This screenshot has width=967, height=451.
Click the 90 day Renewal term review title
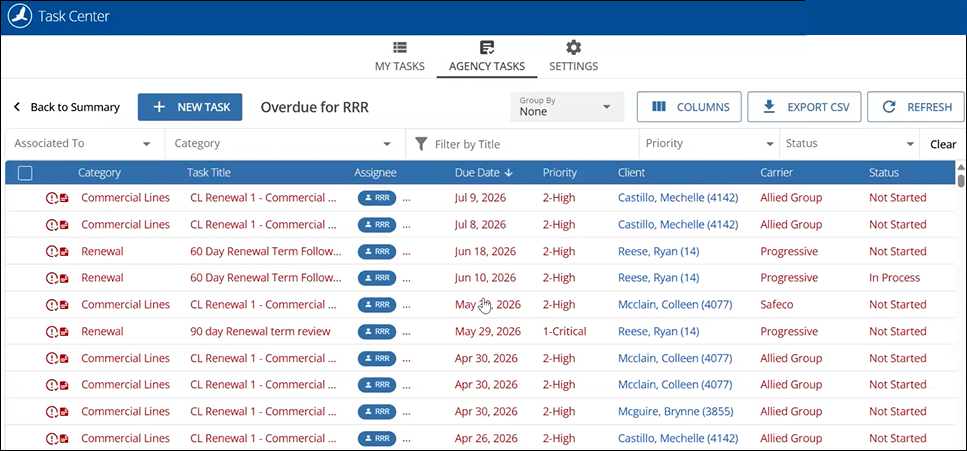(x=260, y=331)
